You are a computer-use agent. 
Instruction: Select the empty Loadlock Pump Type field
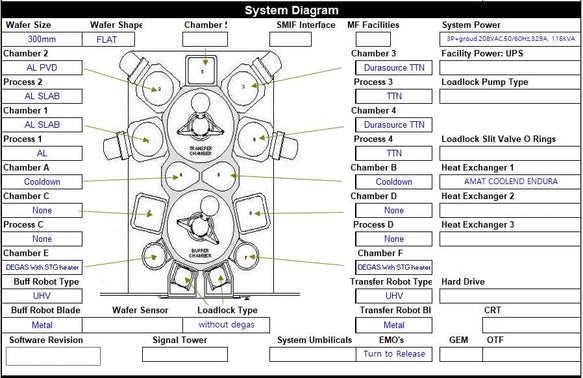[510, 96]
